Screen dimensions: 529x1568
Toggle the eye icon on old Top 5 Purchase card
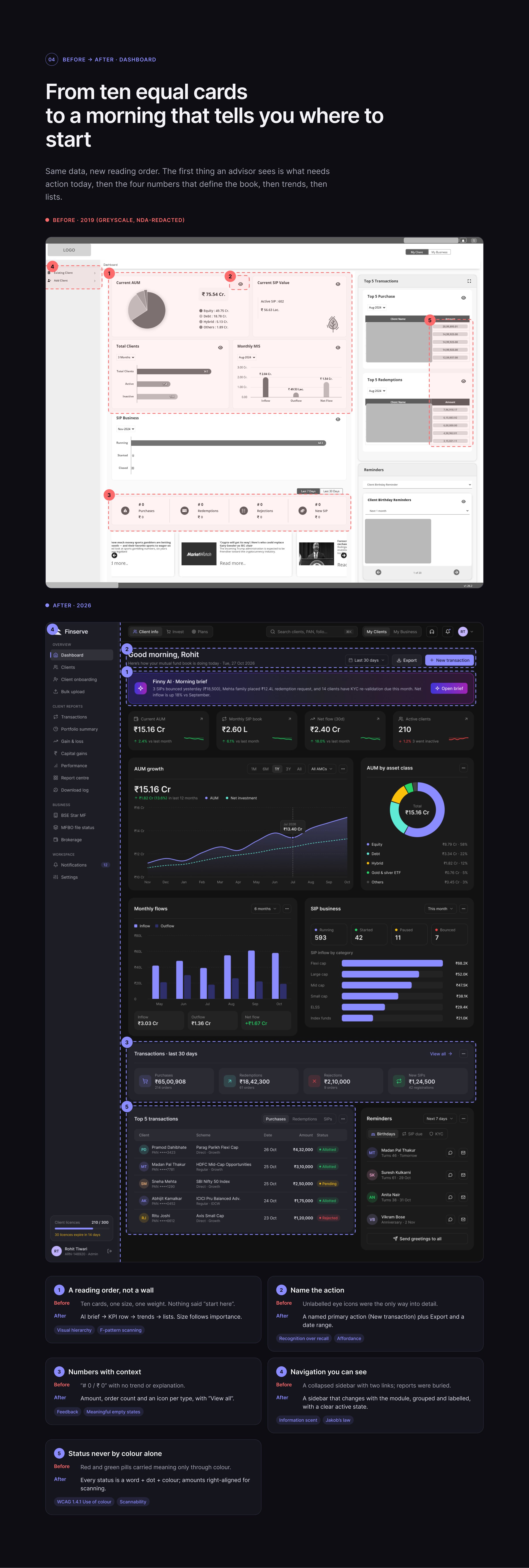pos(463,298)
